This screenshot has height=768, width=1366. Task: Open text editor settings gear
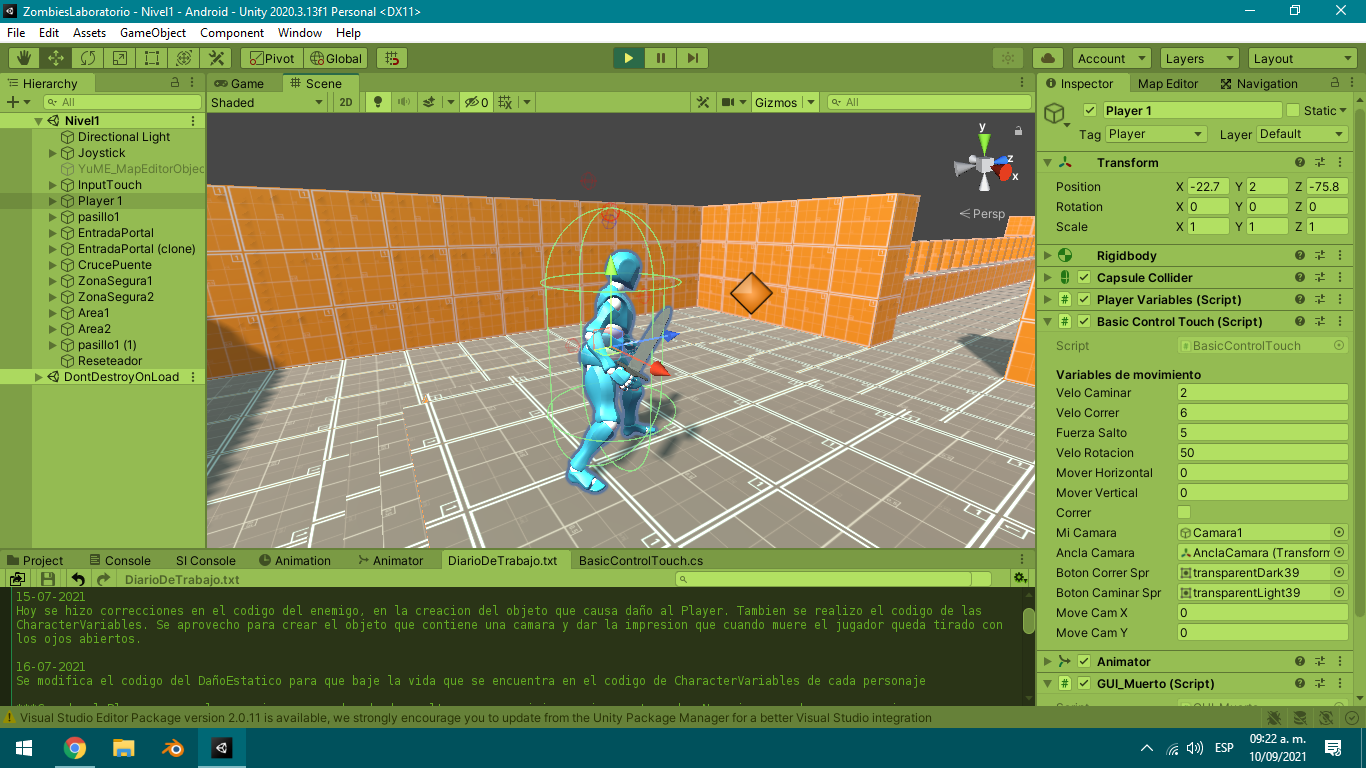1020,579
